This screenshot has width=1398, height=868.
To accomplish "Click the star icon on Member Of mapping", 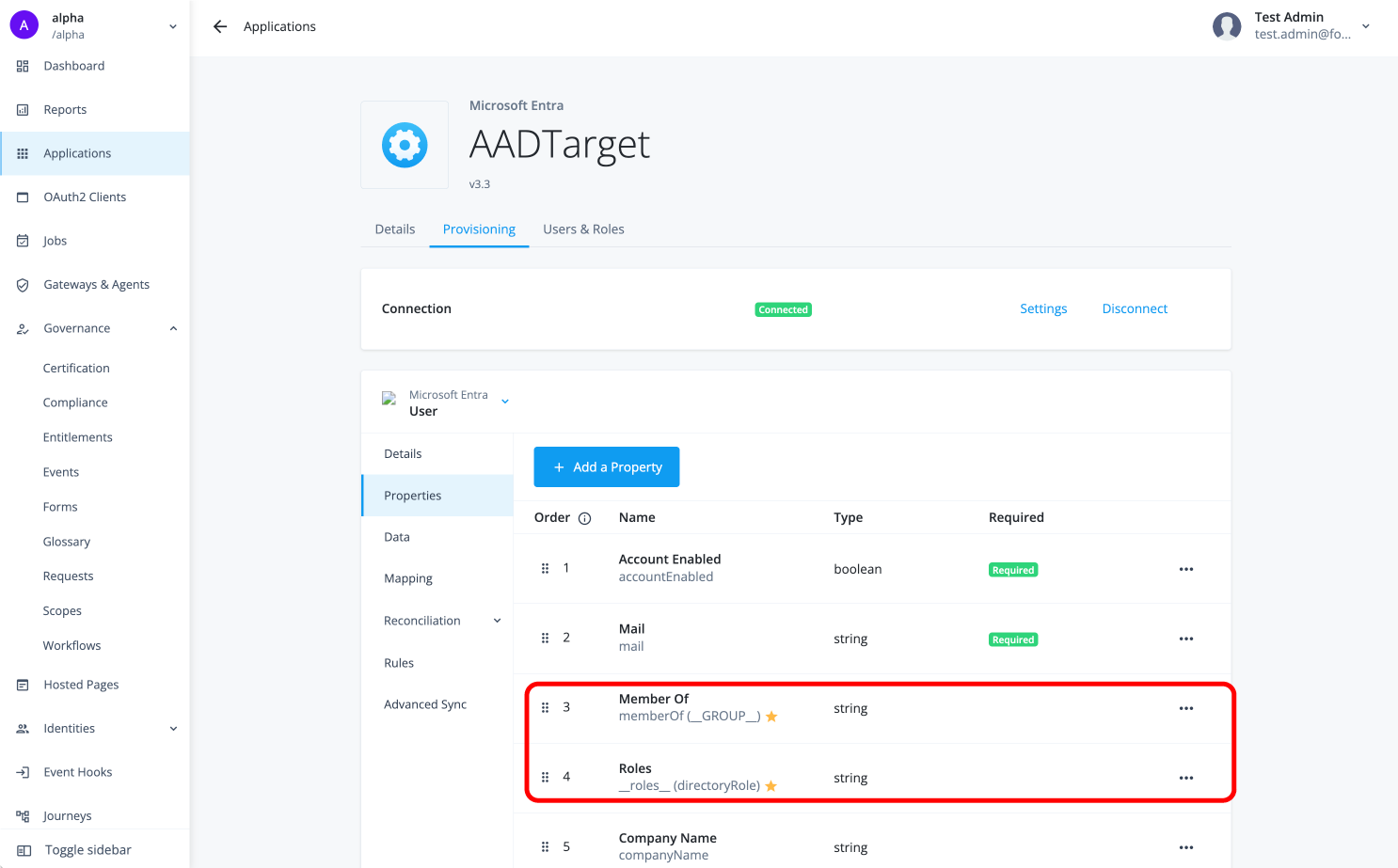I will 771,716.
